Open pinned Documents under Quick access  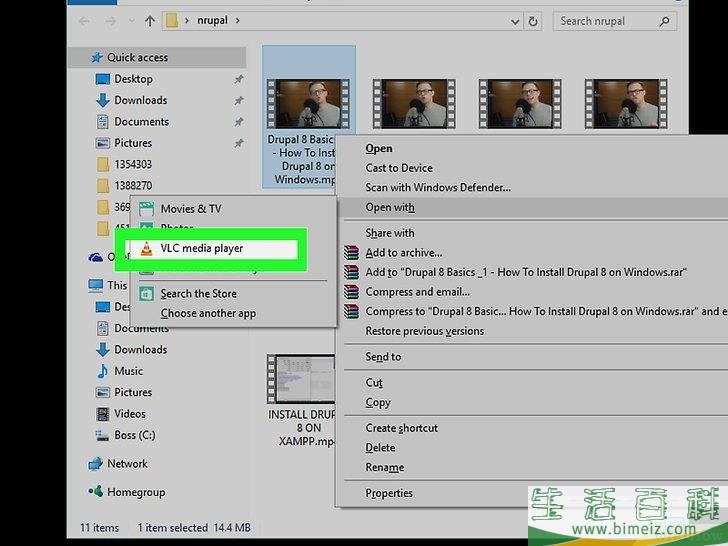142,122
